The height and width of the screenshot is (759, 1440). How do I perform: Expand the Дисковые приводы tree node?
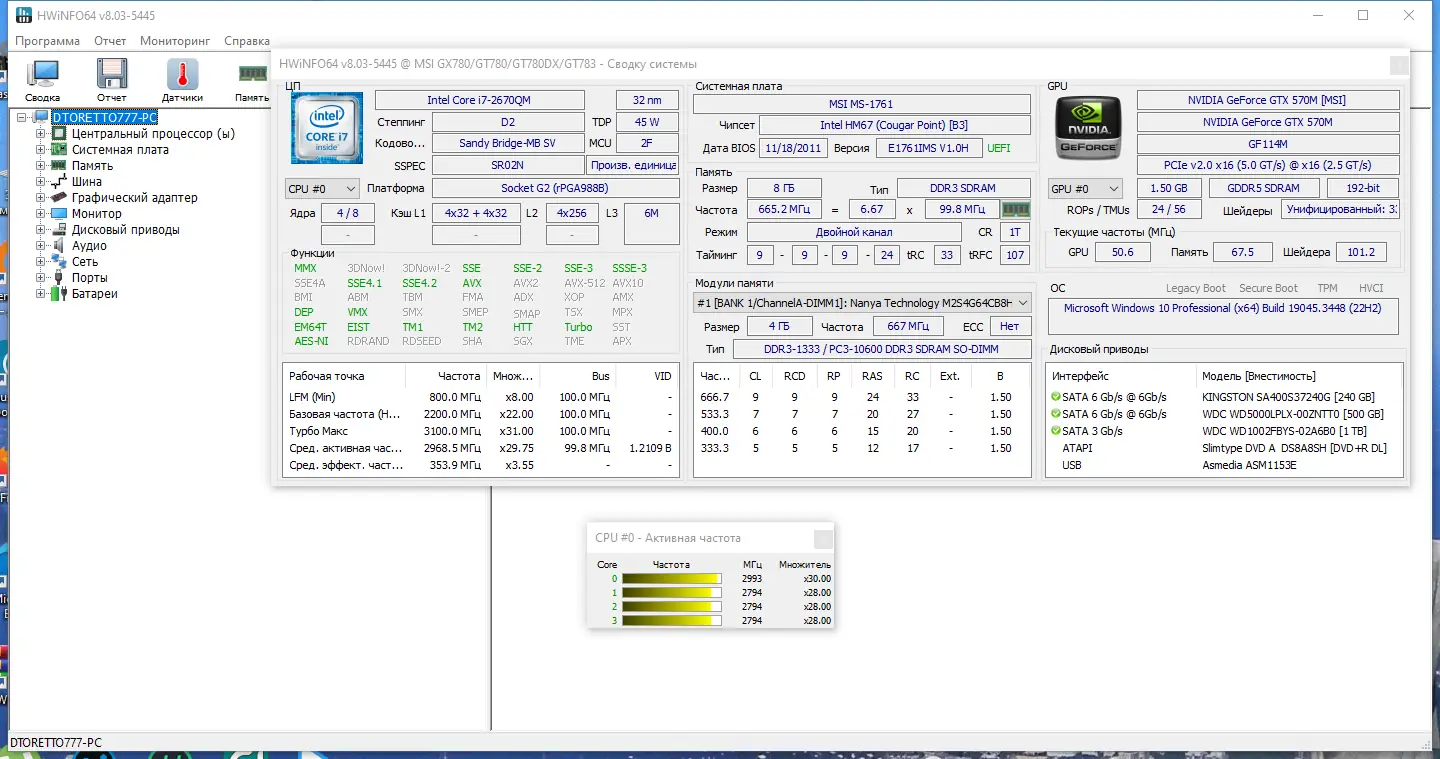(x=41, y=229)
